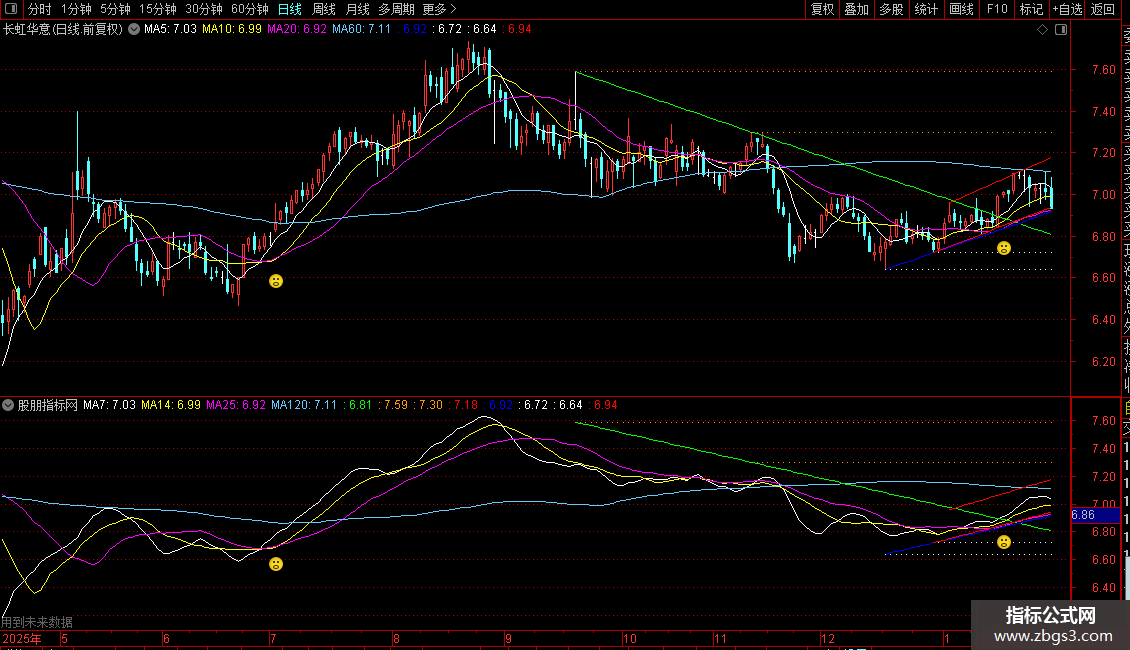
Task: Expand the 更多 periods menu
Action: pyautogui.click(x=439, y=9)
